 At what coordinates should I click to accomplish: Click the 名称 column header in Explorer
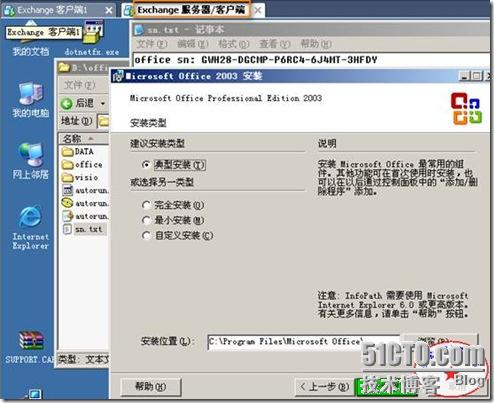point(83,138)
